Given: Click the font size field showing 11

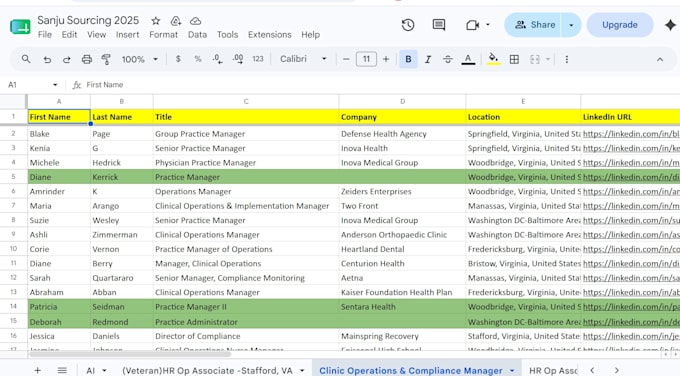Looking at the screenshot, I should 366,59.
